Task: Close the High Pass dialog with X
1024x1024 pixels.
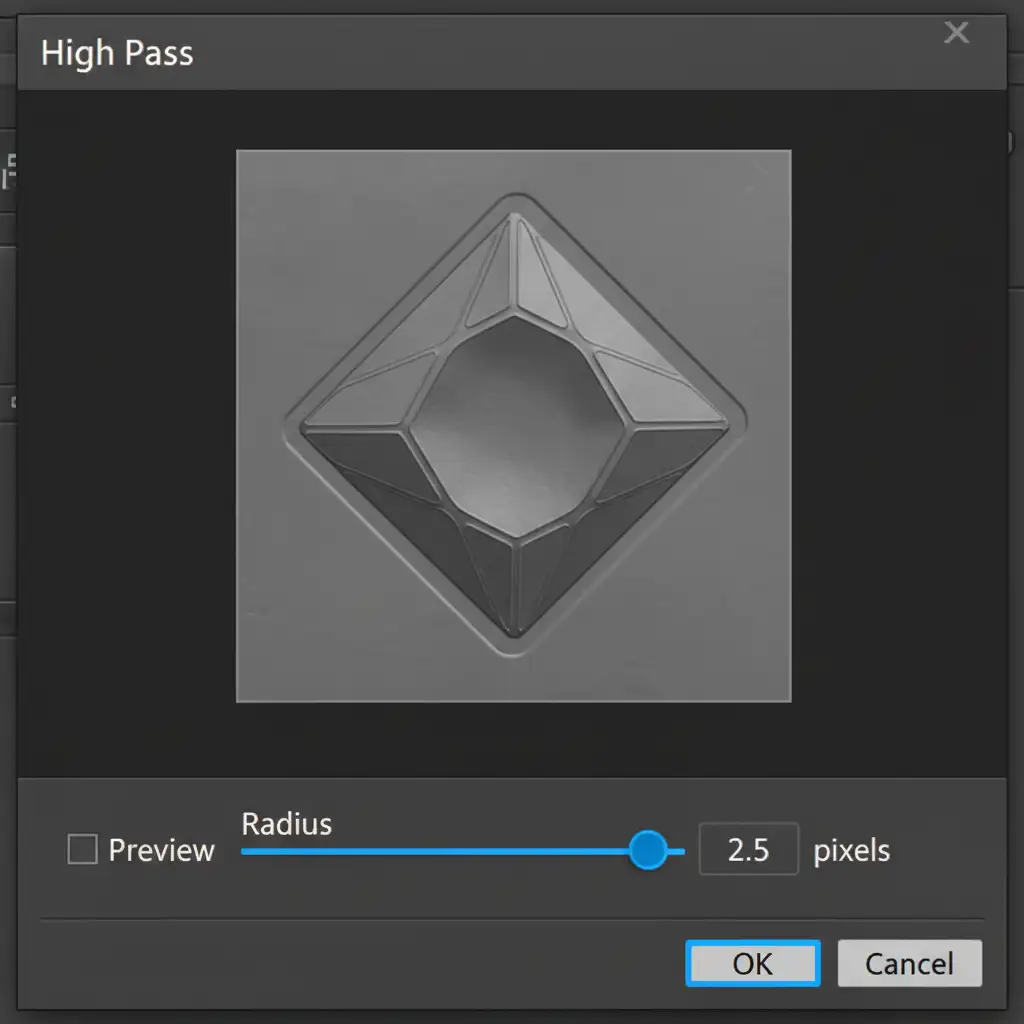Action: pyautogui.click(x=956, y=34)
